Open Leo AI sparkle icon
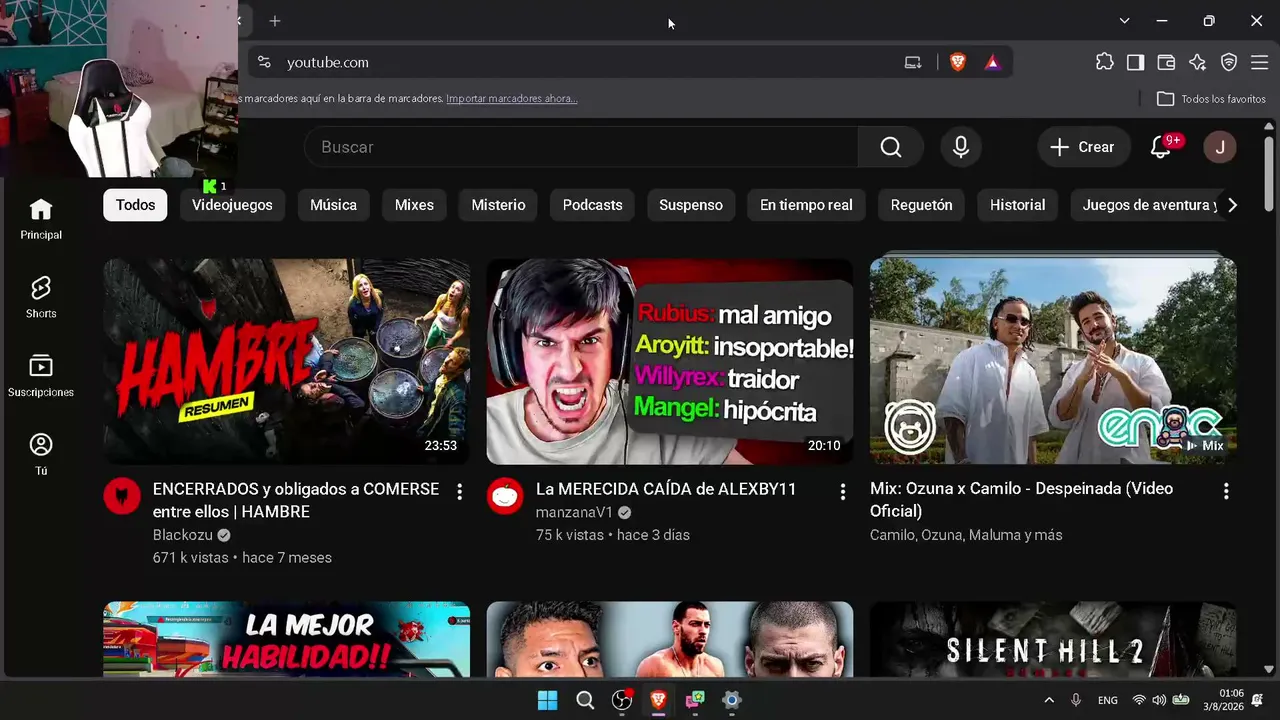Image resolution: width=1280 pixels, height=720 pixels. point(1198,62)
